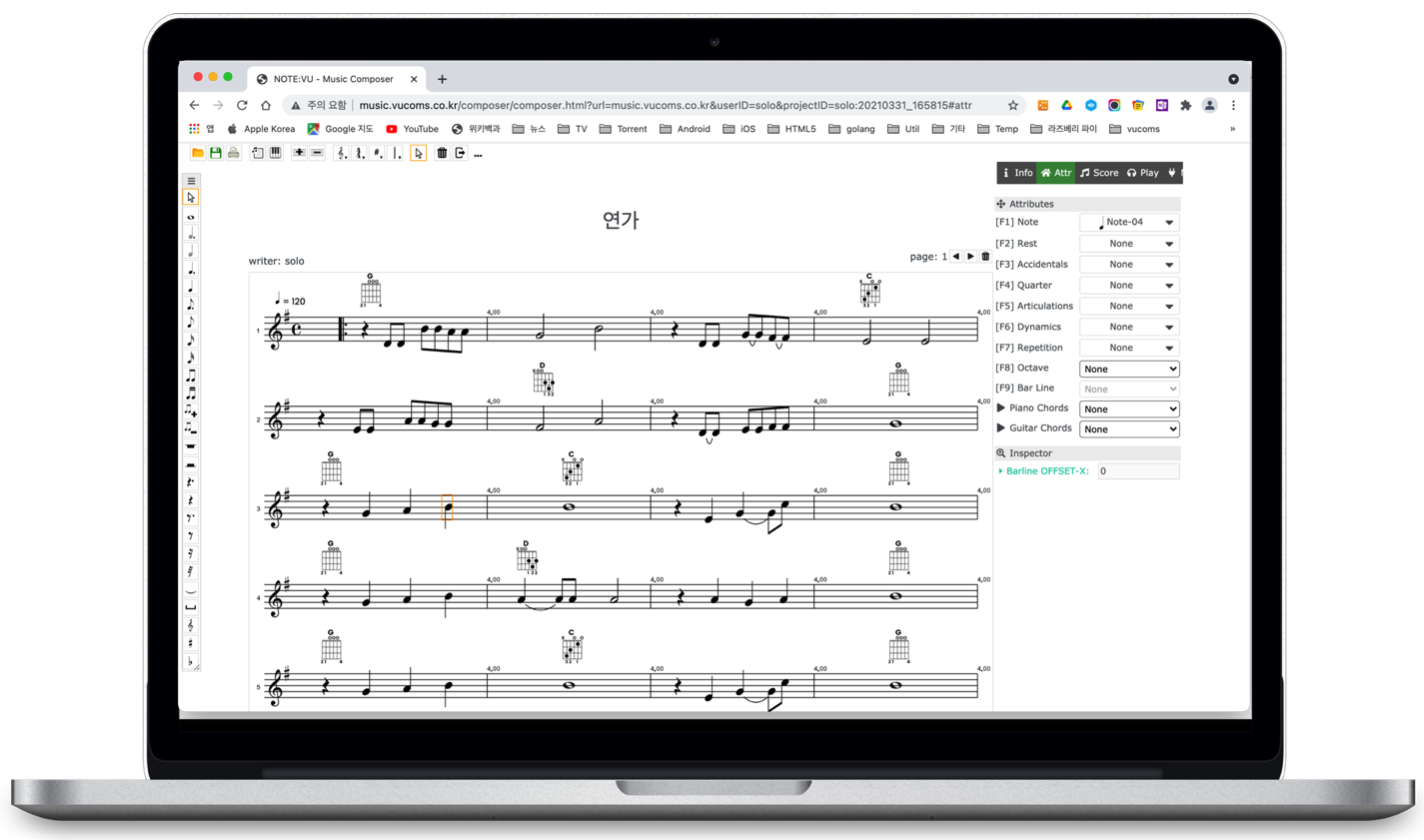Open the [F8] Octave dropdown

[x=1129, y=368]
